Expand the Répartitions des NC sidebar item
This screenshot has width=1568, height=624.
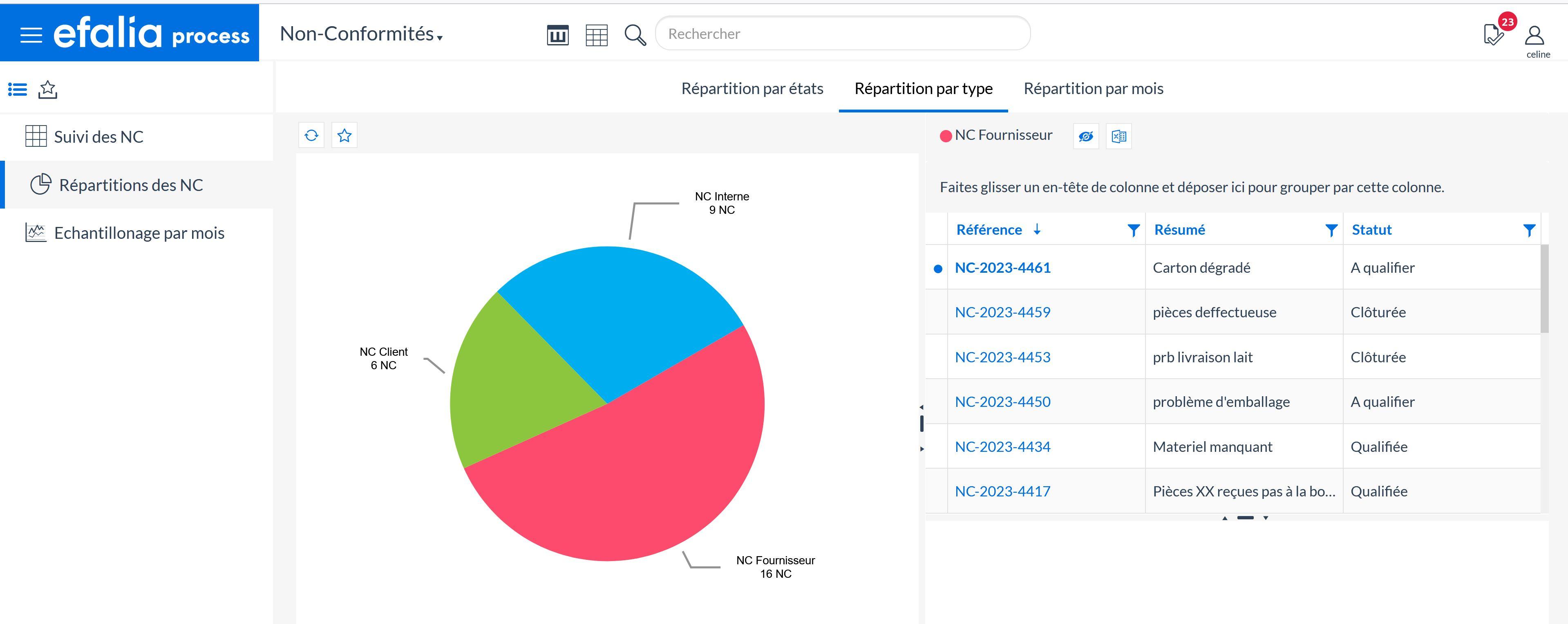pyautogui.click(x=131, y=184)
